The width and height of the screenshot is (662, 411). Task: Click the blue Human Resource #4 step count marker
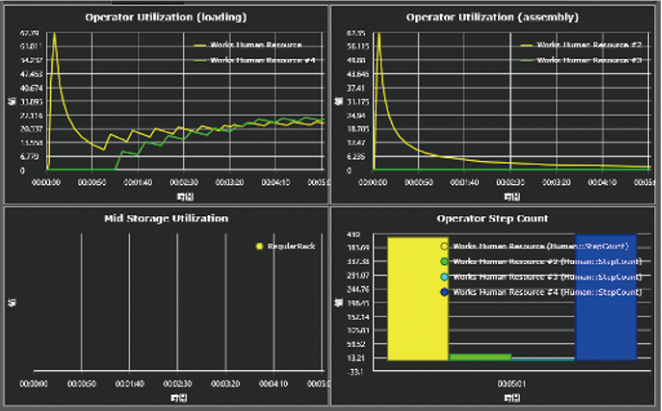446,291
